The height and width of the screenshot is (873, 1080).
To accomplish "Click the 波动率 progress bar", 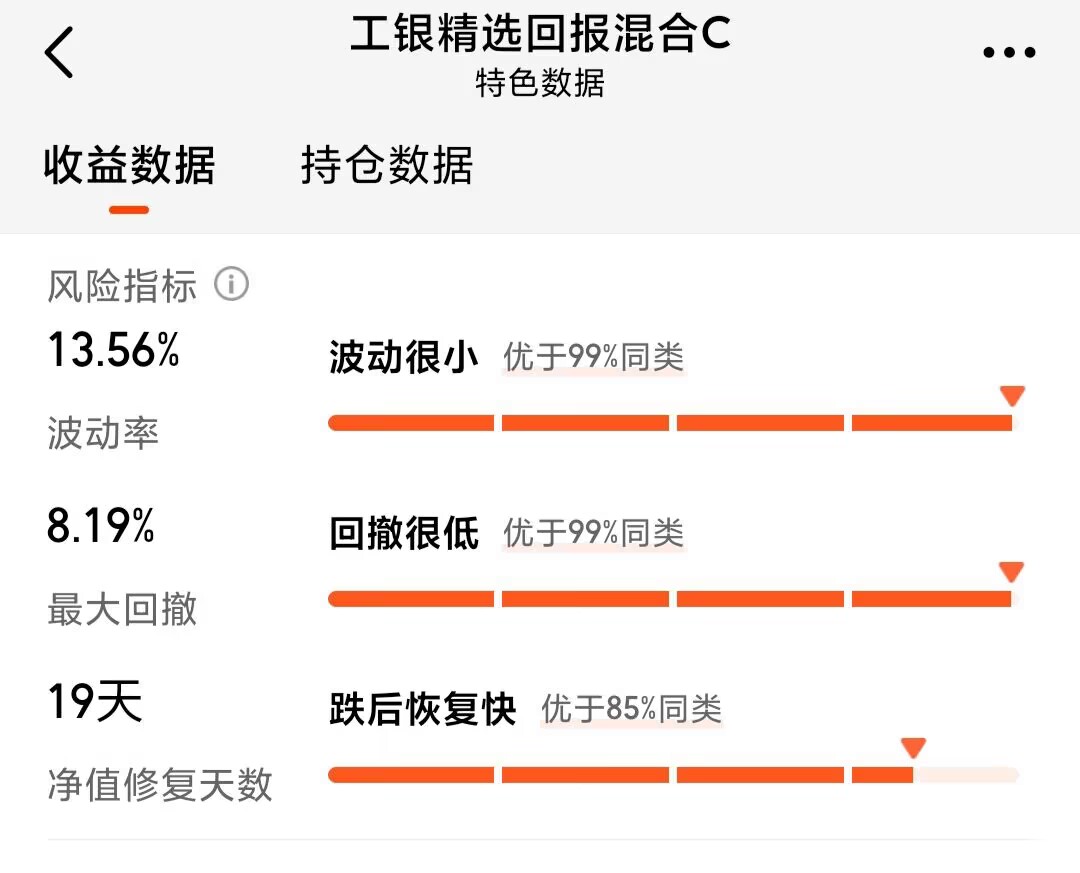I will (673, 423).
